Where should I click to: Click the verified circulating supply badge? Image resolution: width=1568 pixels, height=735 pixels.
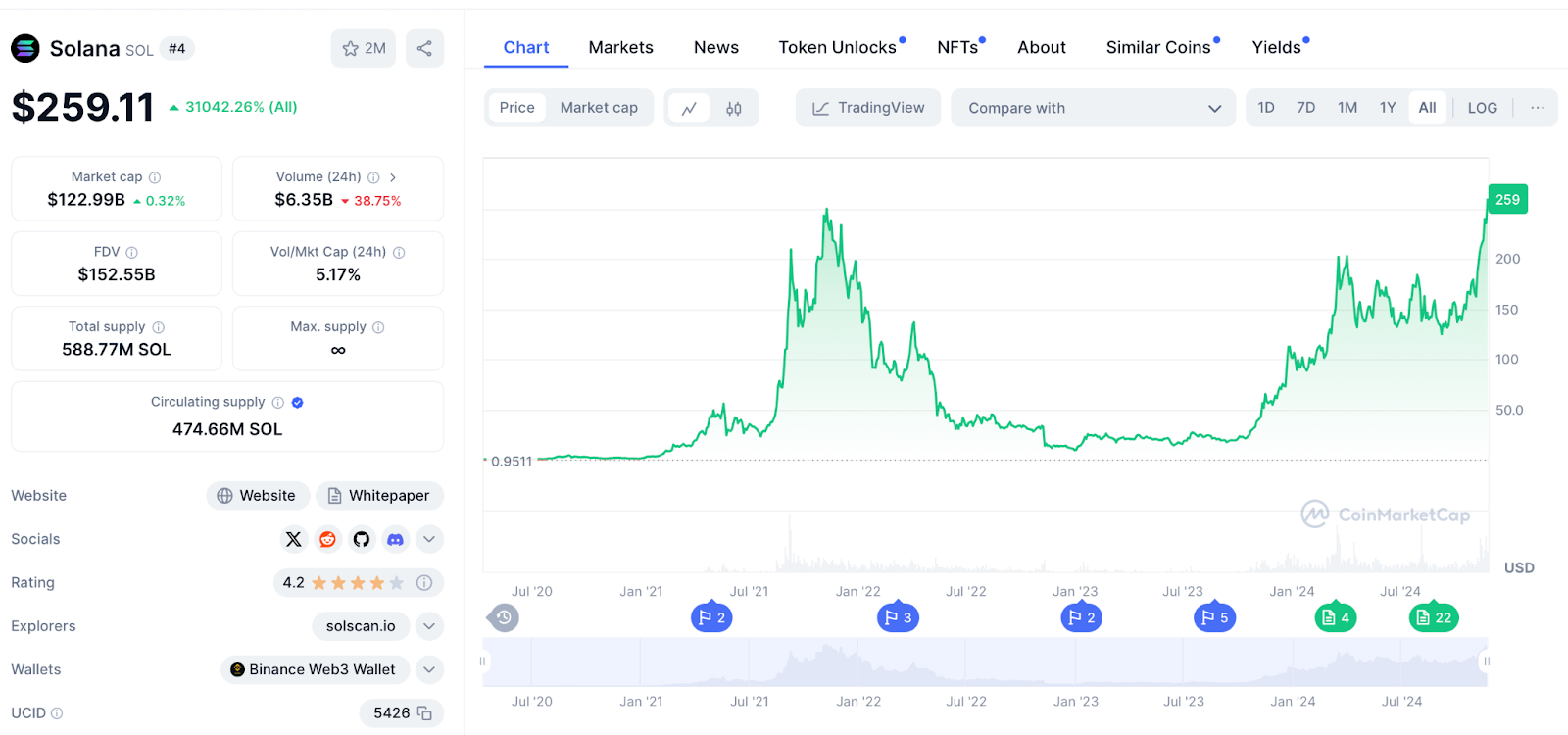pyautogui.click(x=298, y=403)
